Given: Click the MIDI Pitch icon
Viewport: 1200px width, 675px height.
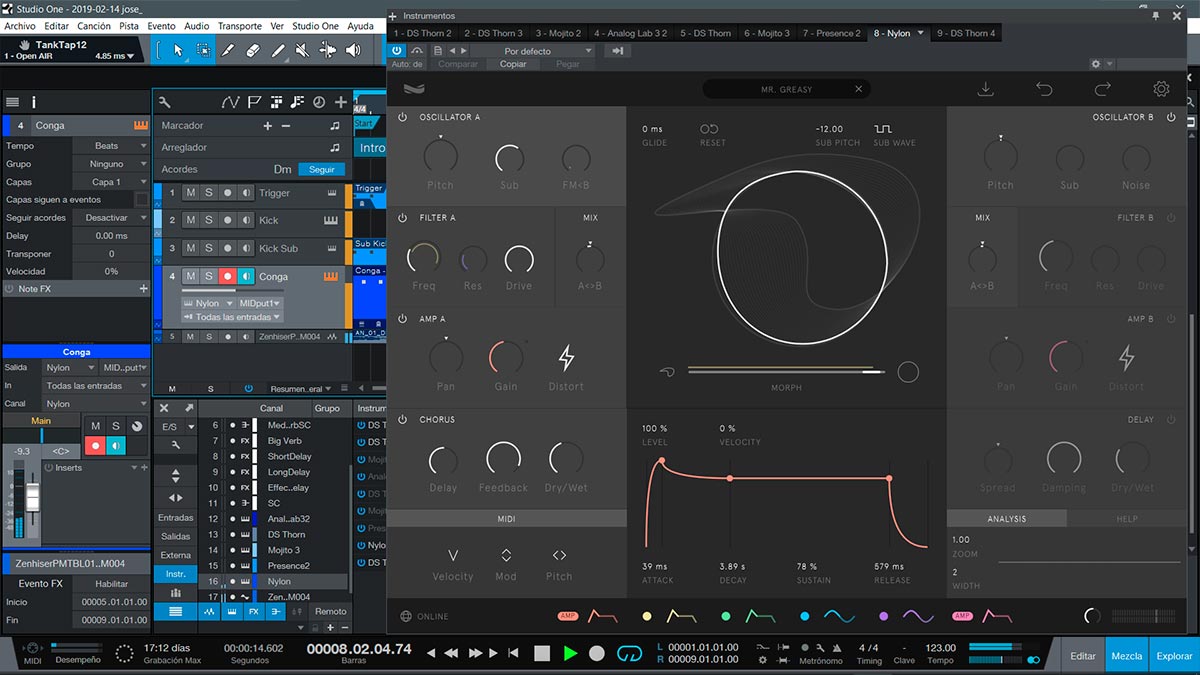Looking at the screenshot, I should click(559, 555).
